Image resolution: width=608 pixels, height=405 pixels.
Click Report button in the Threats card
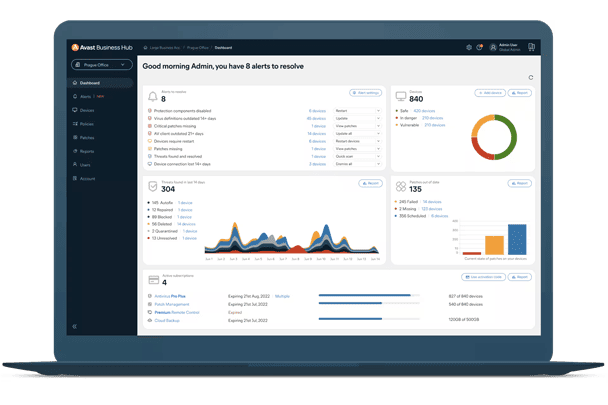pyautogui.click(x=370, y=183)
